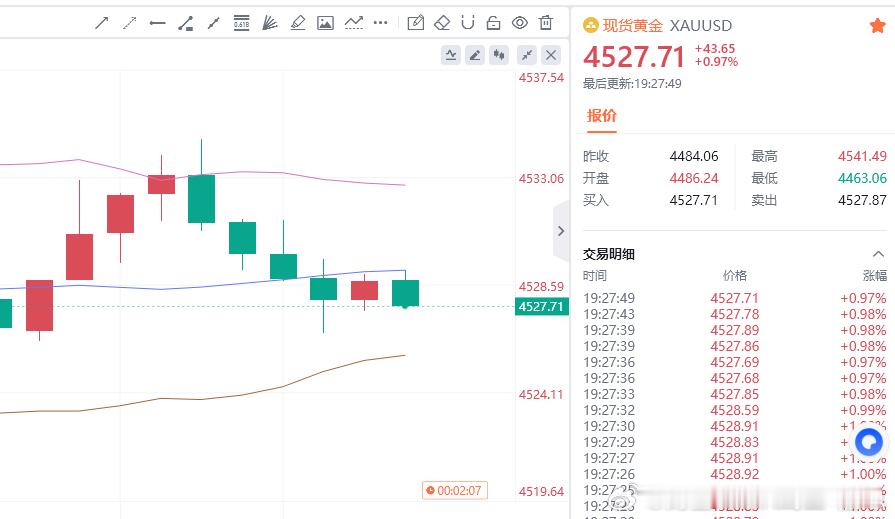Select the price range measure tool

pyautogui.click(x=186, y=23)
